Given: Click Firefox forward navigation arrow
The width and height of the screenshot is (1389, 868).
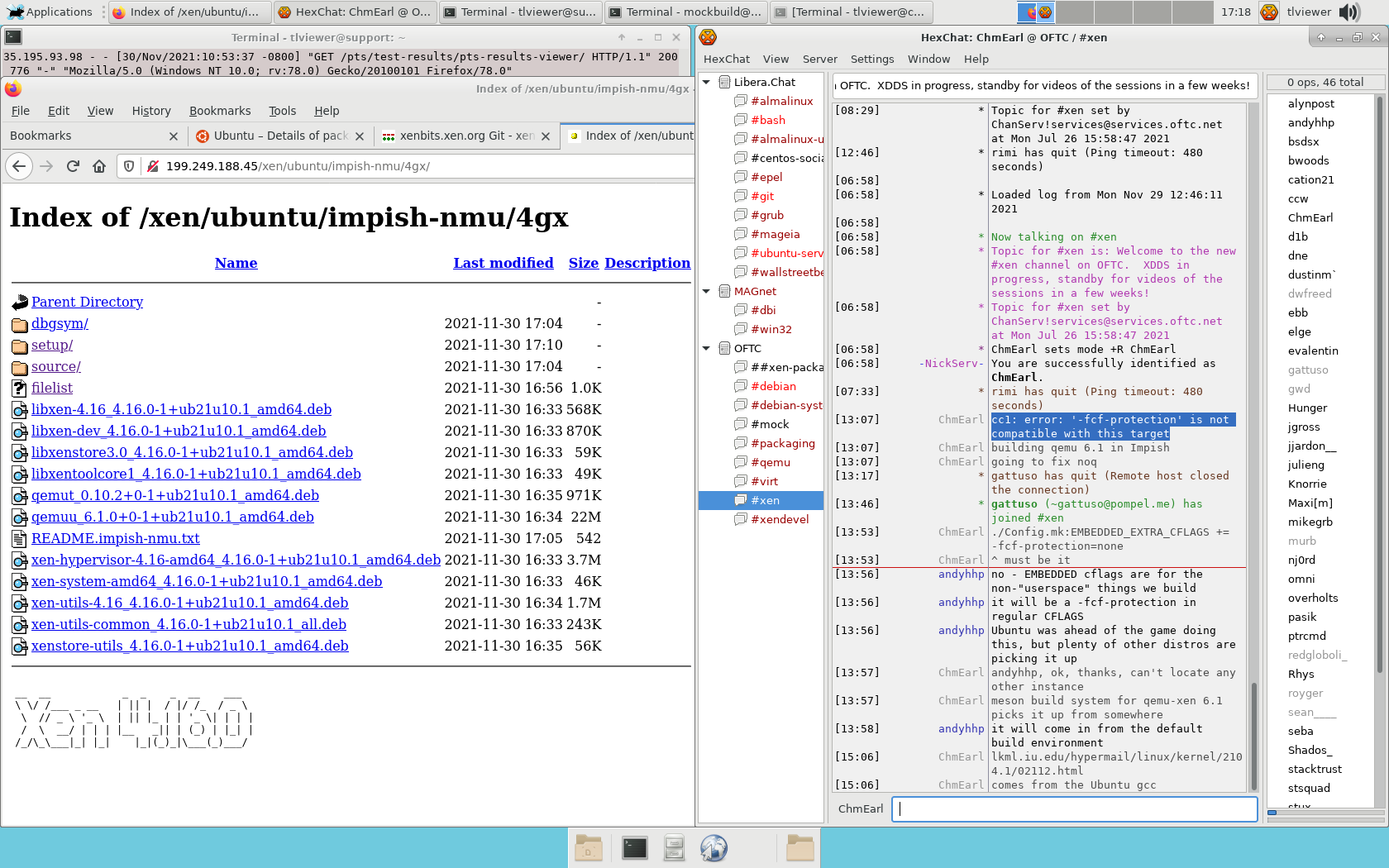Looking at the screenshot, I should coord(46,166).
